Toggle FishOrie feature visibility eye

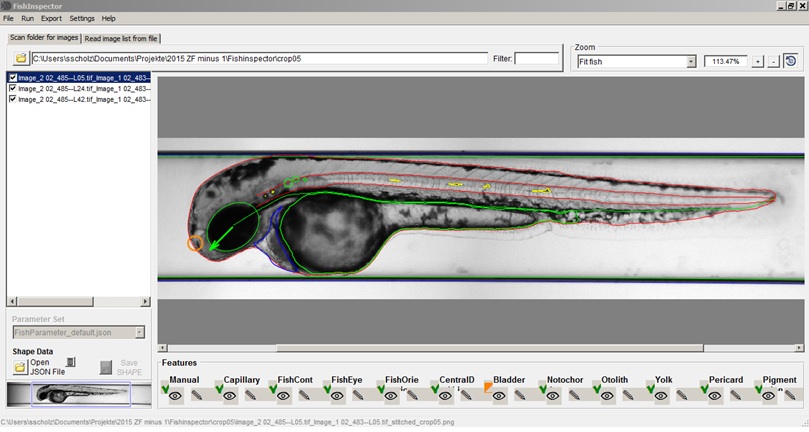391,396
